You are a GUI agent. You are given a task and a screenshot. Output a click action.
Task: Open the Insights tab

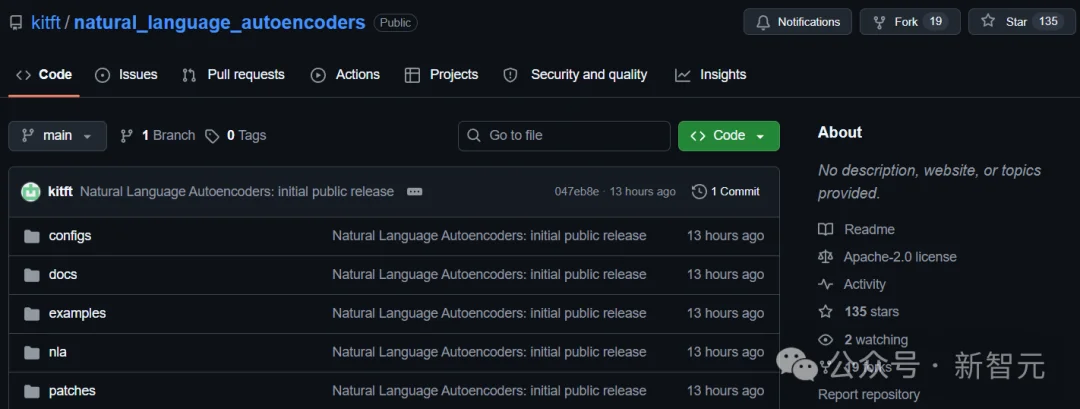click(710, 74)
